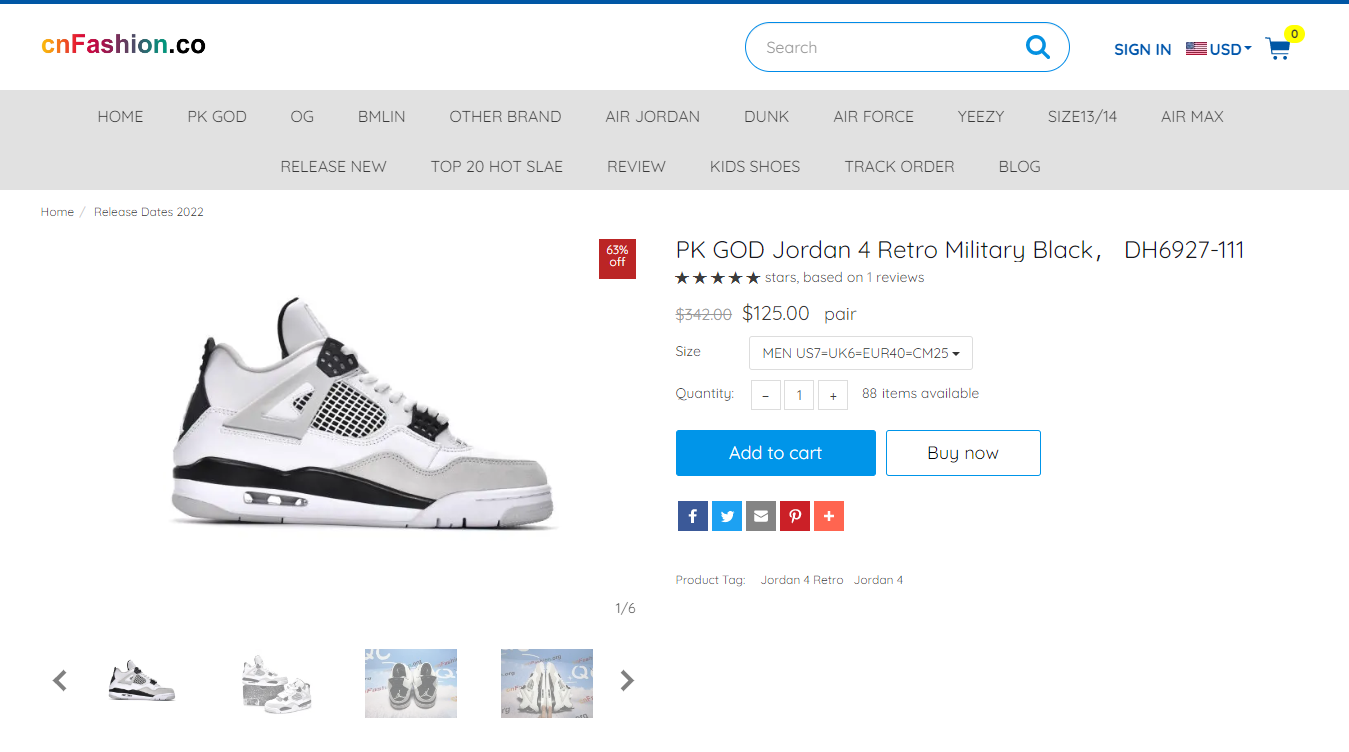This screenshot has height=752, width=1349.
Task: Share product on Facebook
Action: [692, 516]
